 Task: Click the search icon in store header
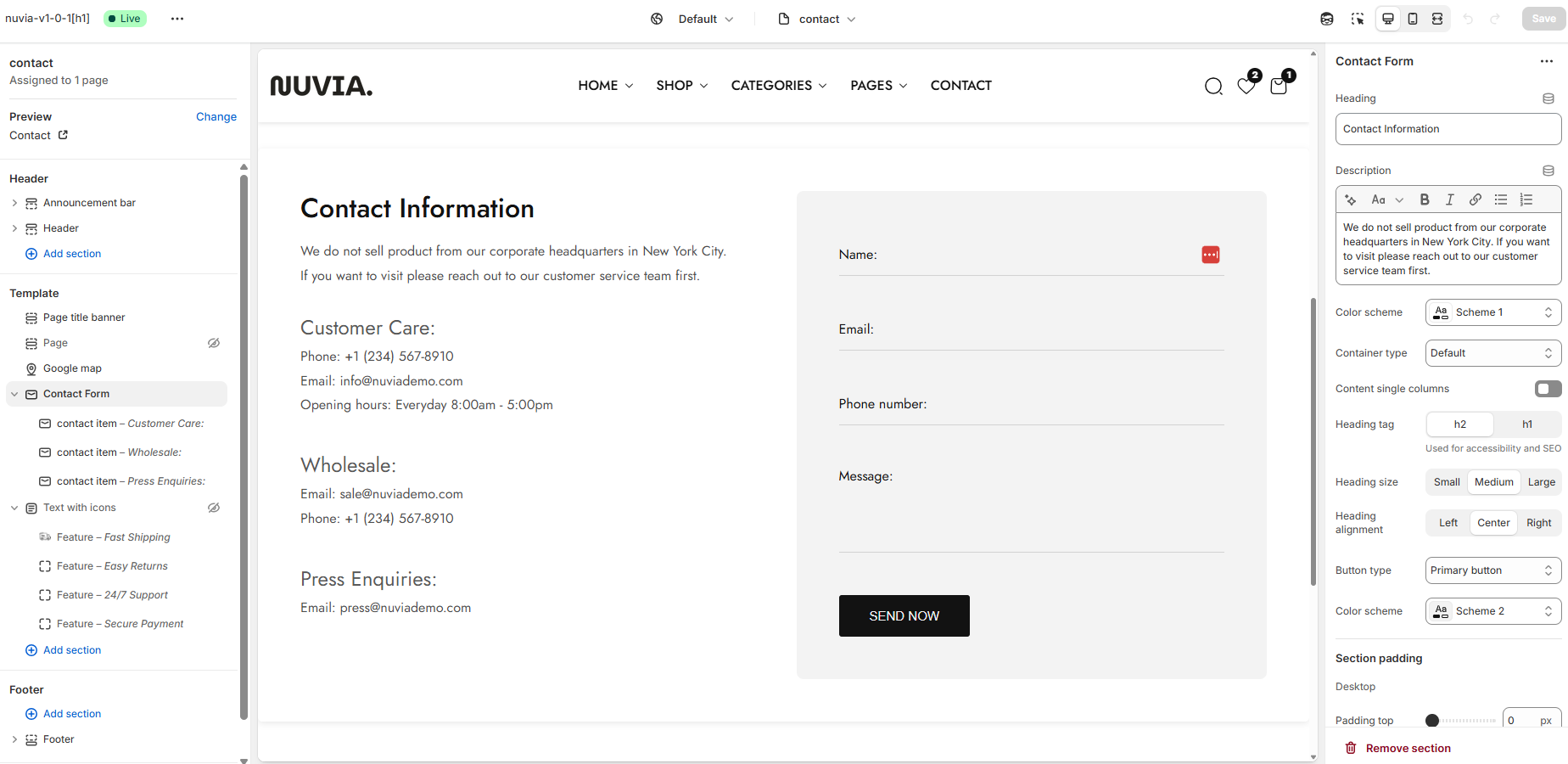coord(1213,86)
